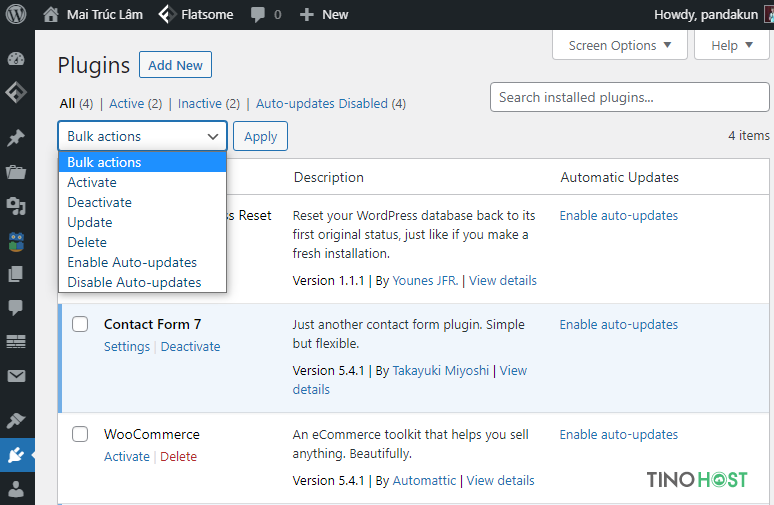Screen dimensions: 774x505
Task: Open Plugins plug icon in sidebar
Action: pyautogui.click(x=16, y=455)
